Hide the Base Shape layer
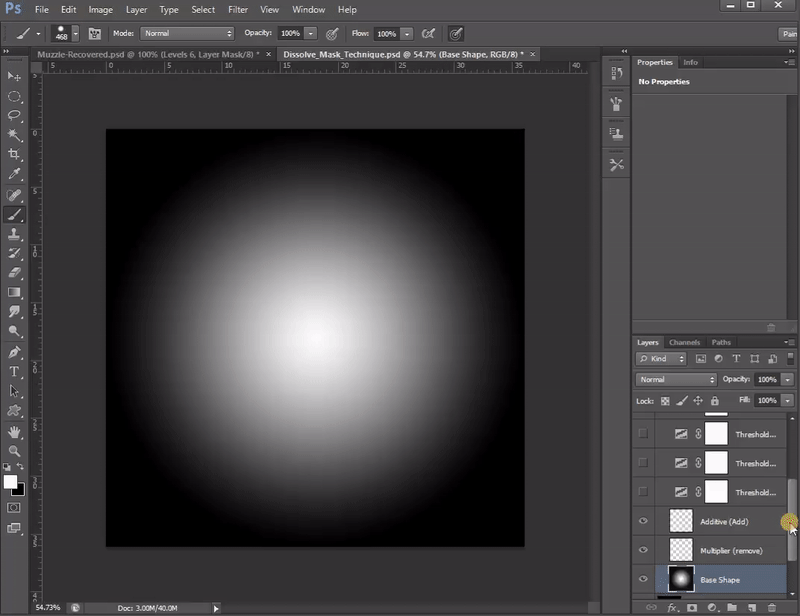The width and height of the screenshot is (800, 616). (643, 579)
